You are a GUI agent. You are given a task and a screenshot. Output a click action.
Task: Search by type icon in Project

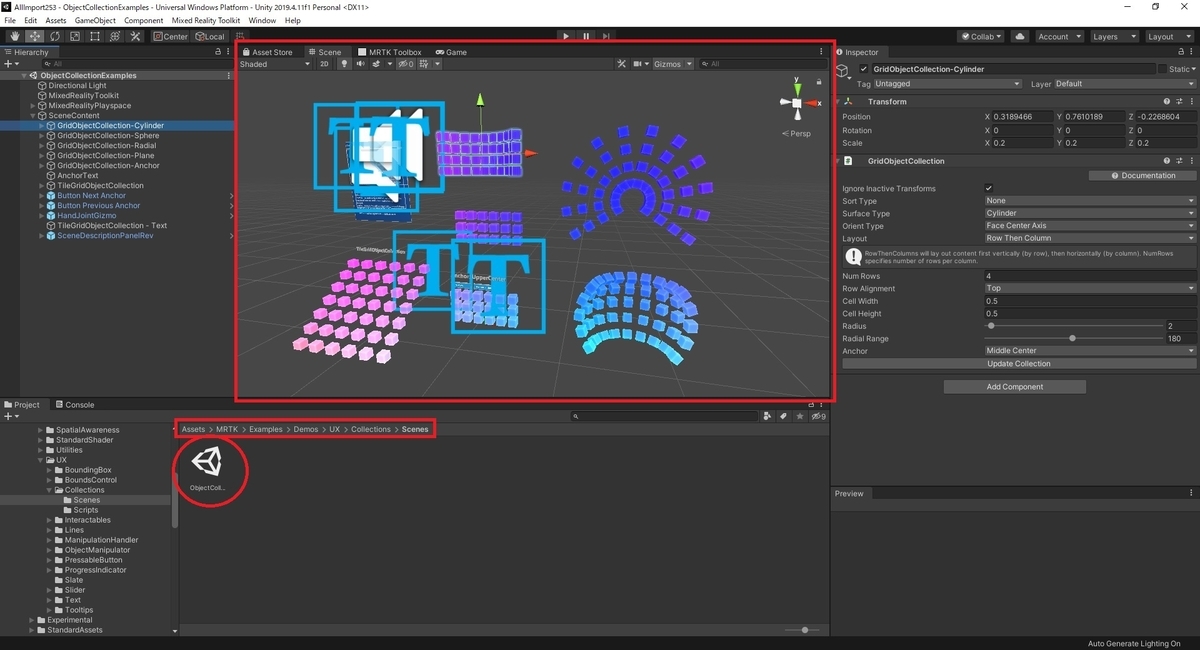pos(768,416)
